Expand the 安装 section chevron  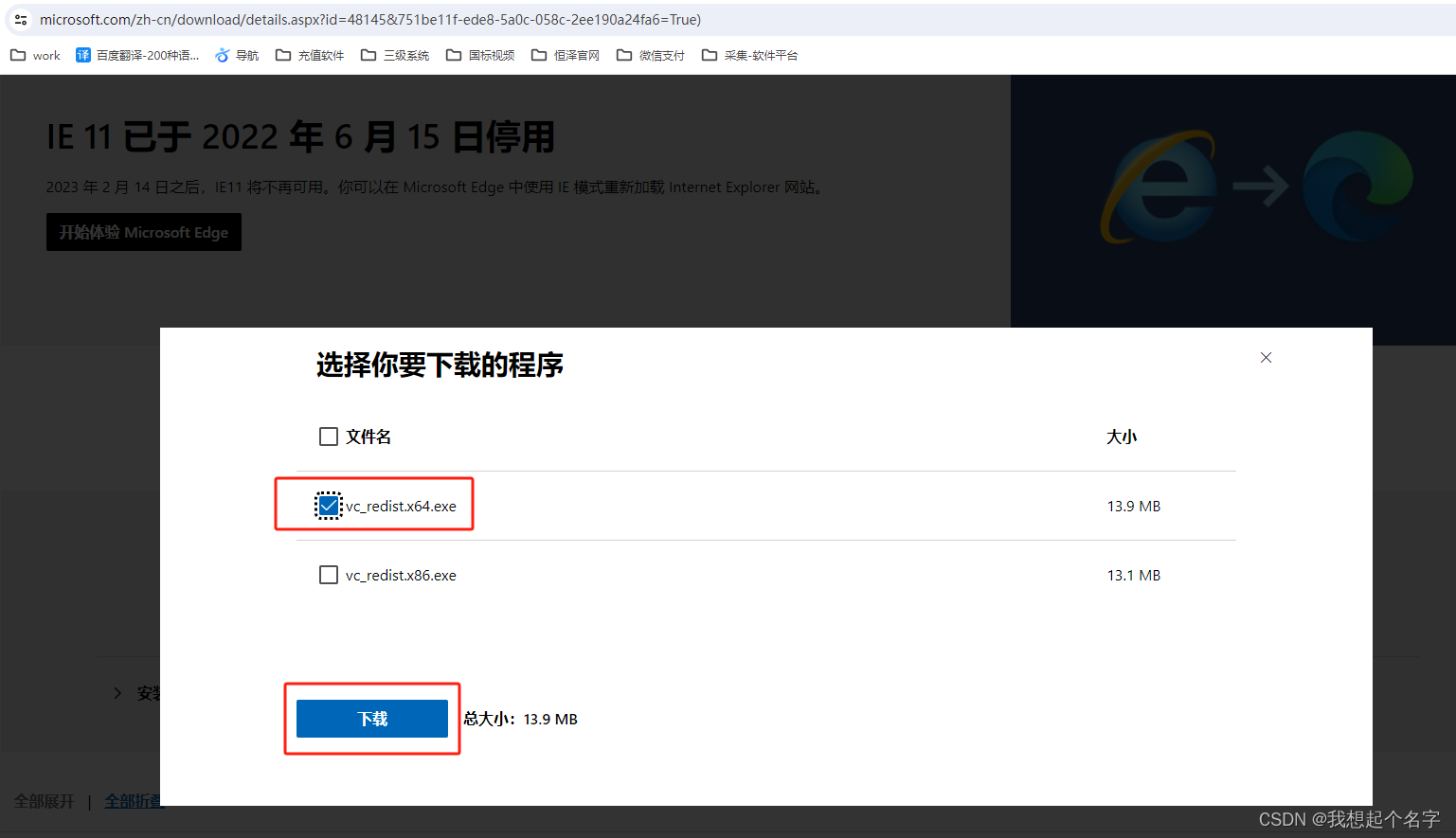coord(117,693)
